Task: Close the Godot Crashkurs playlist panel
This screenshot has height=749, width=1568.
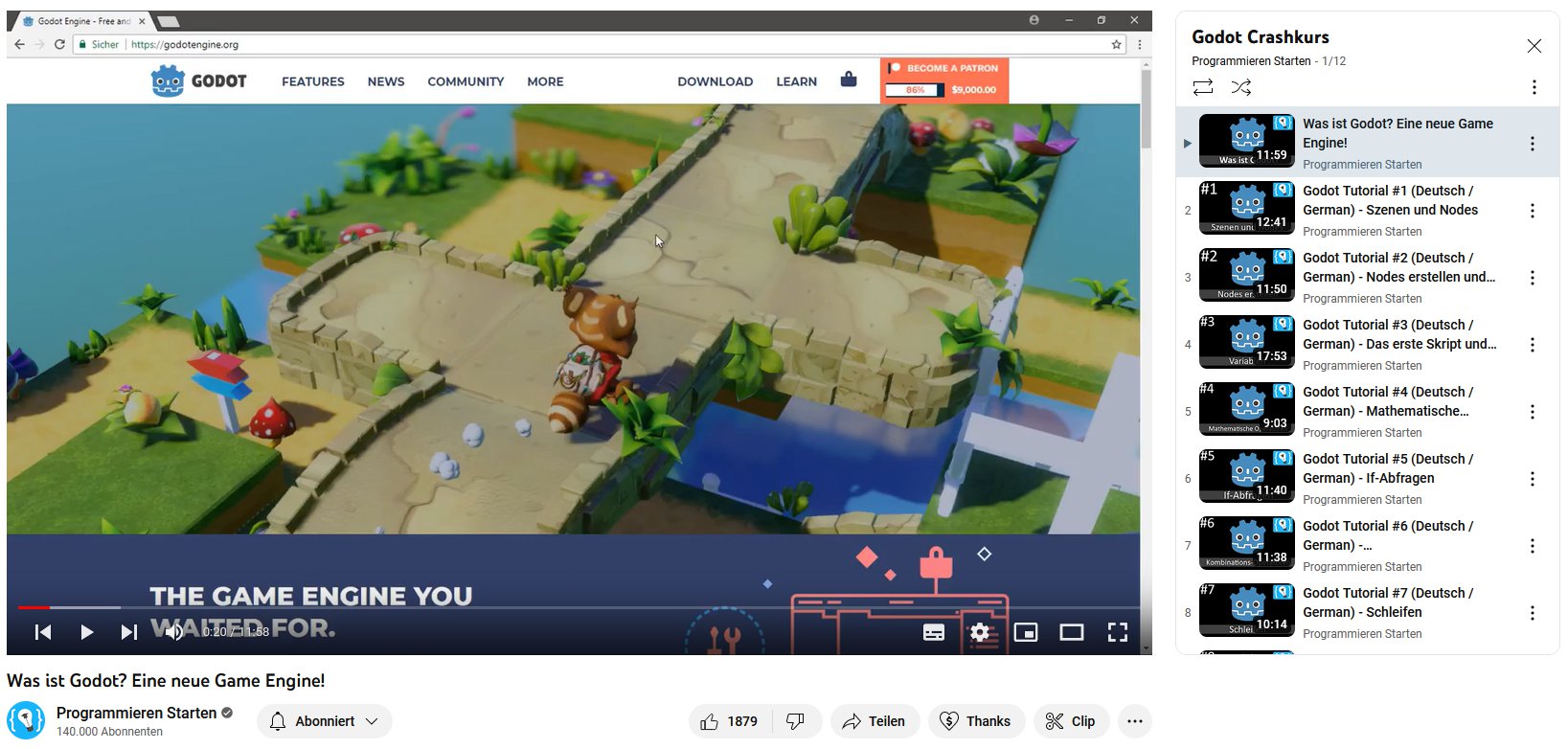Action: coord(1534,46)
